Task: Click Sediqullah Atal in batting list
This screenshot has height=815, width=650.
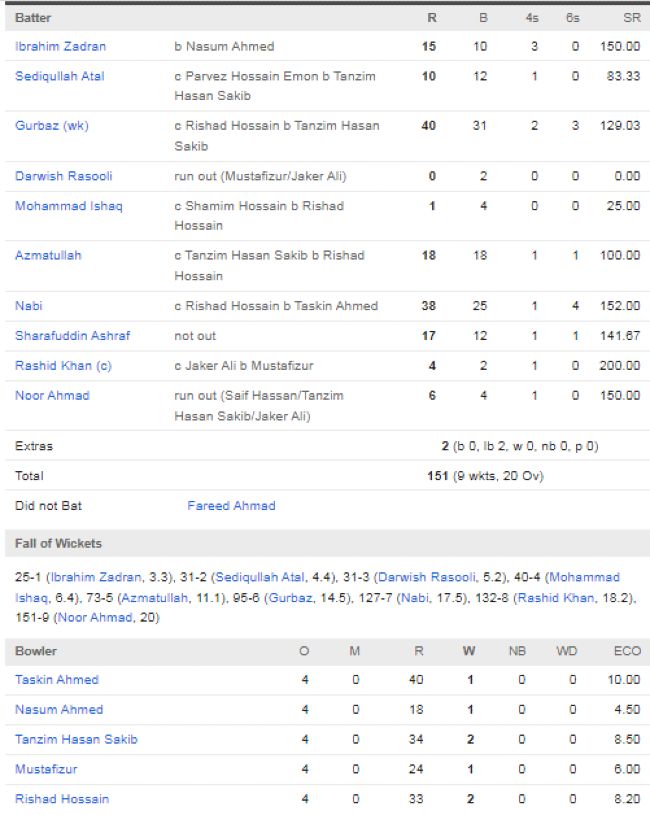Action: point(59,76)
